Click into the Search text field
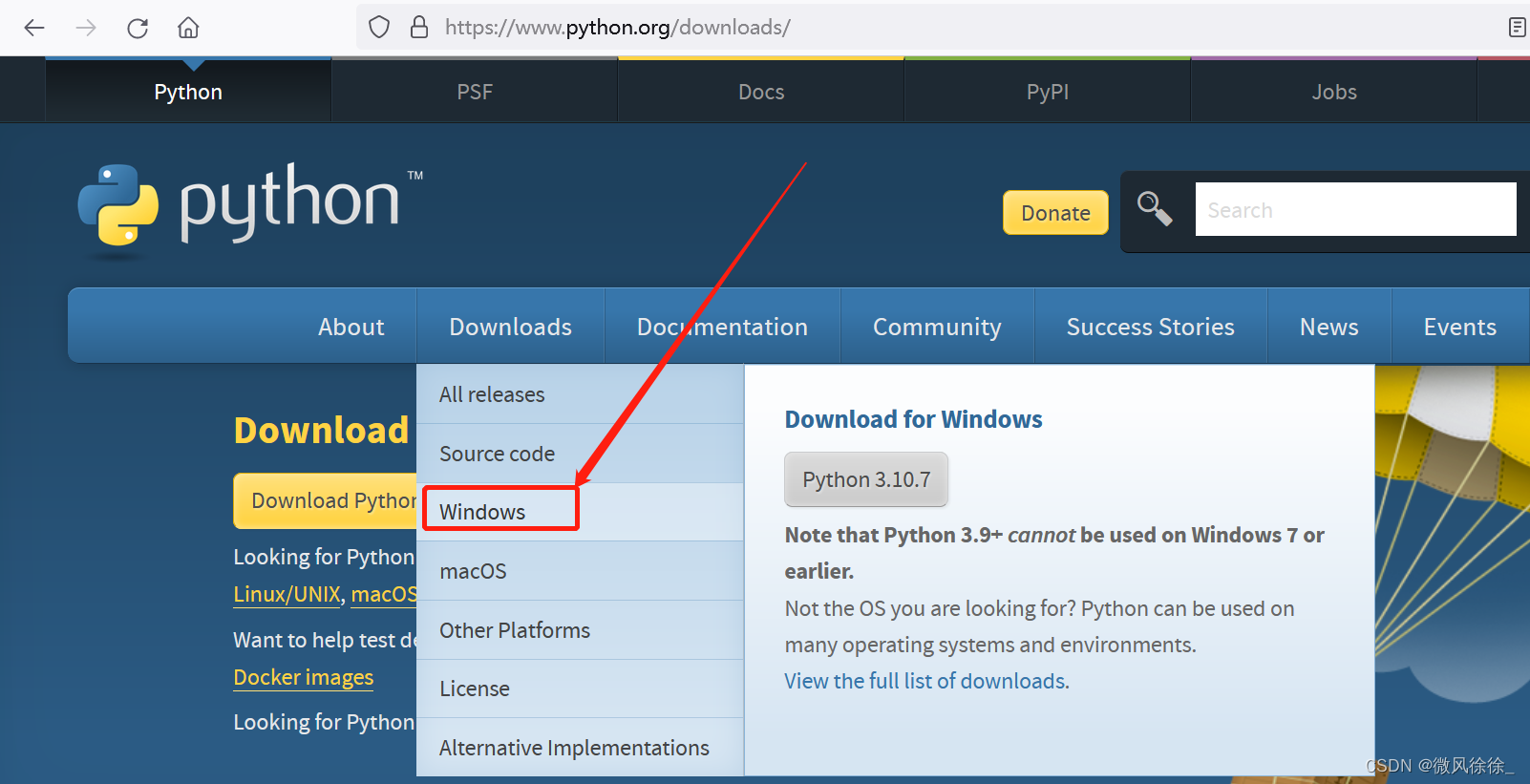The width and height of the screenshot is (1530, 784). click(x=1355, y=209)
